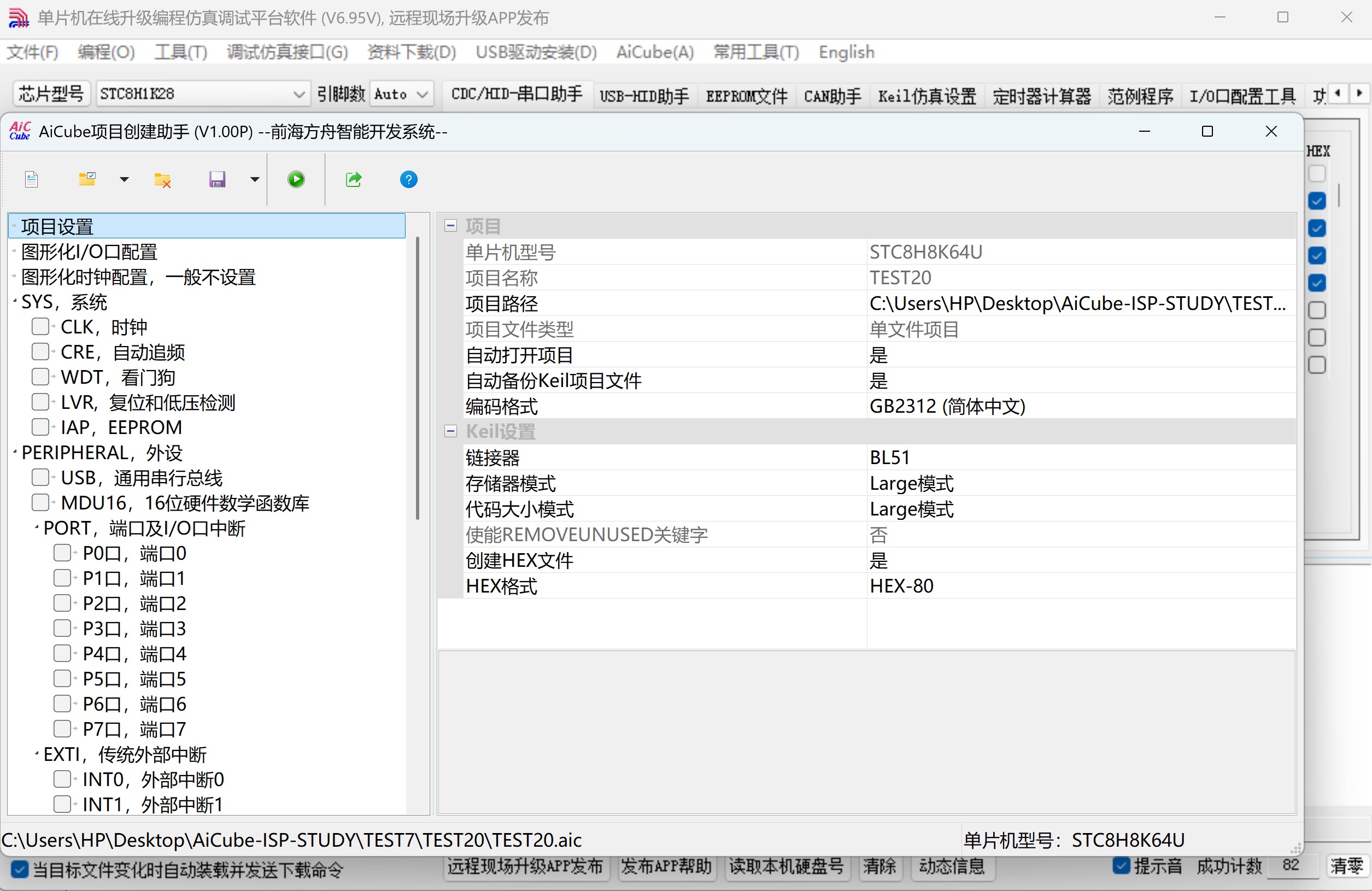Enable the MDU16 hardware math library checkbox
This screenshot has height=891, width=1372.
[x=40, y=502]
